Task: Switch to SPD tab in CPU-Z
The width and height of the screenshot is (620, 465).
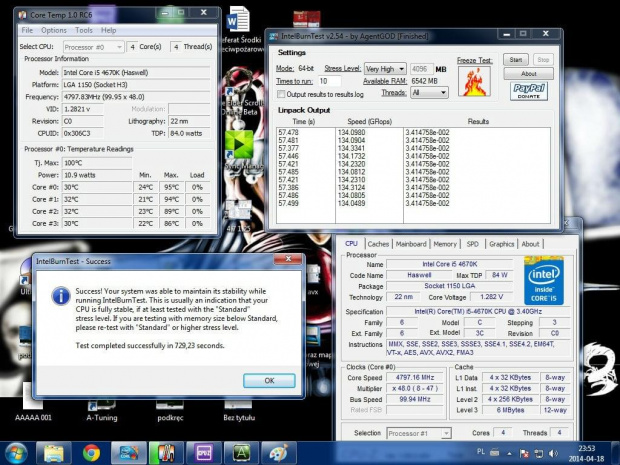Action: click(473, 244)
